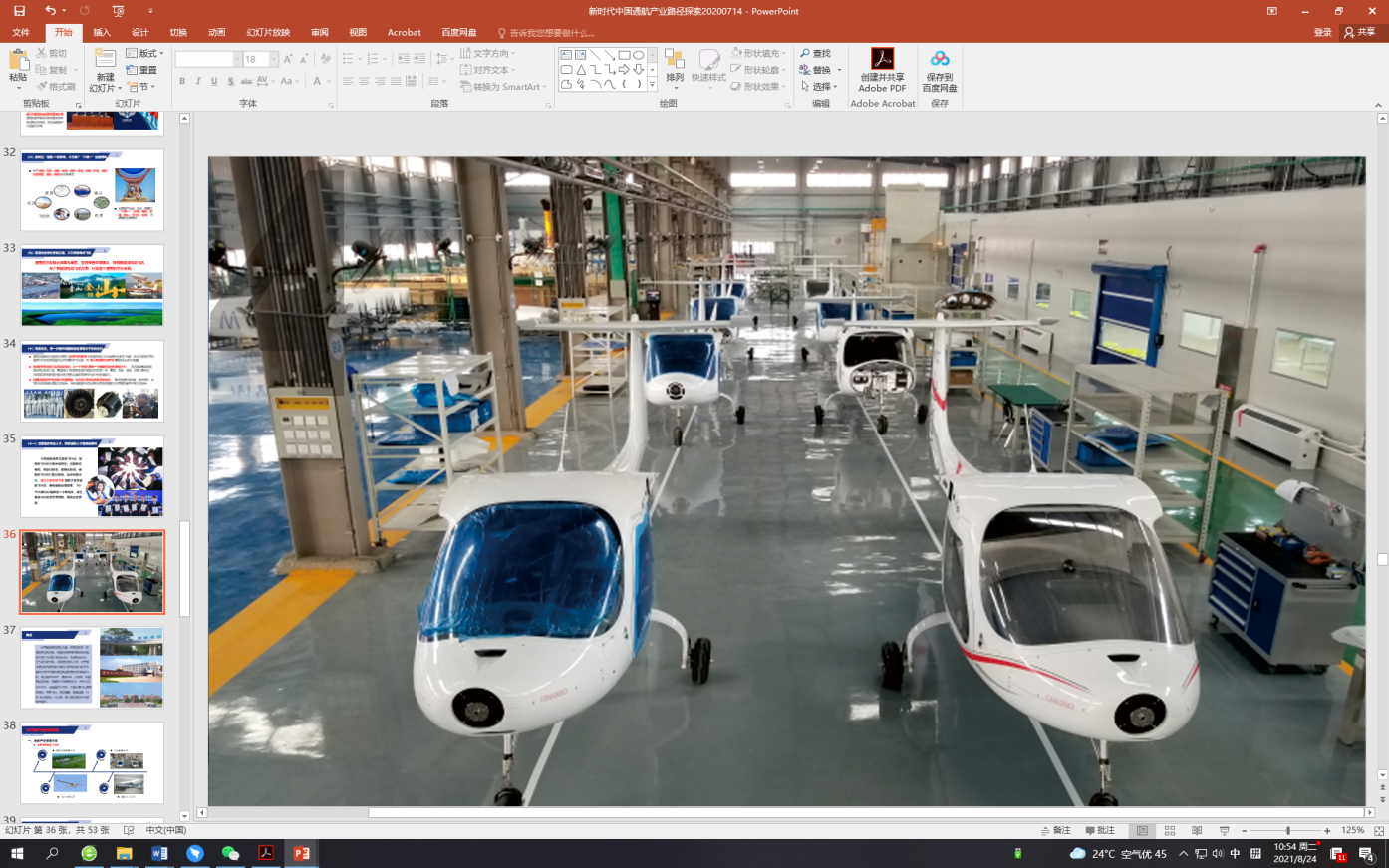Expand the Layout (版式) dropdown
Viewport: 1389px width, 868px height.
pyautogui.click(x=145, y=53)
